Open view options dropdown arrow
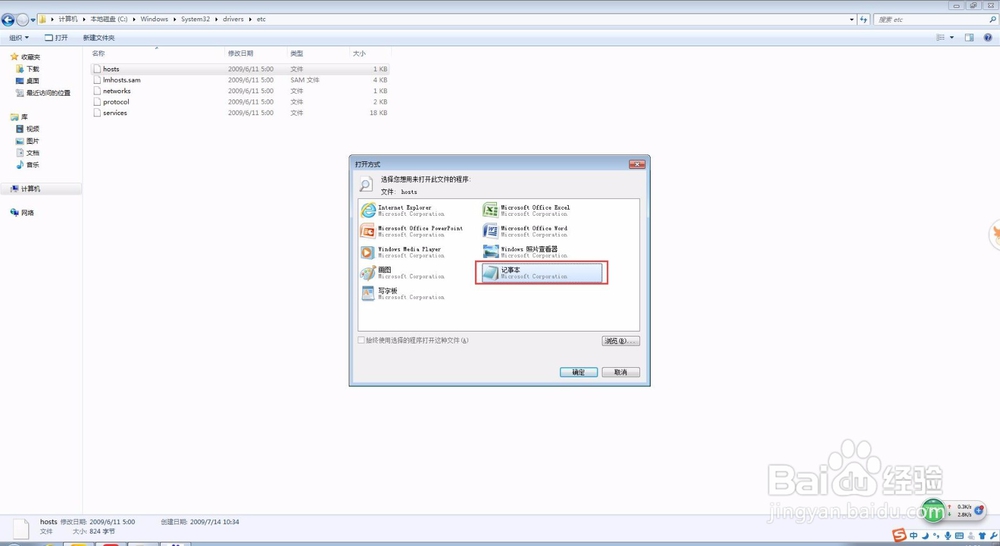 tap(952, 38)
